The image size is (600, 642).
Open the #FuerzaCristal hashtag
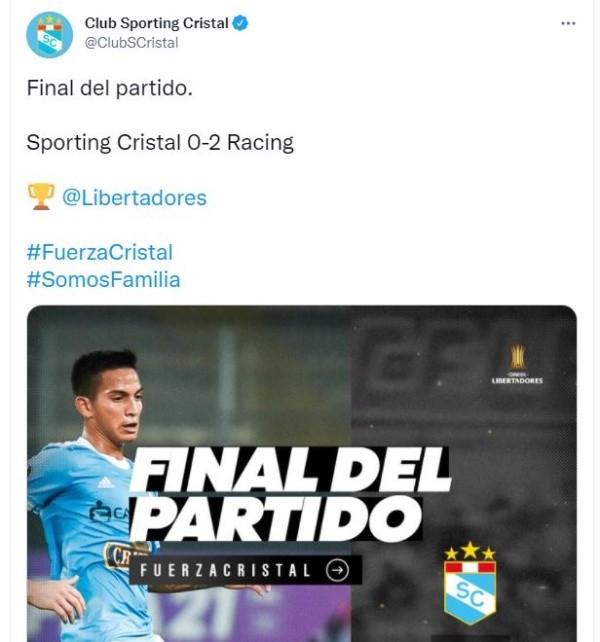coord(99,253)
